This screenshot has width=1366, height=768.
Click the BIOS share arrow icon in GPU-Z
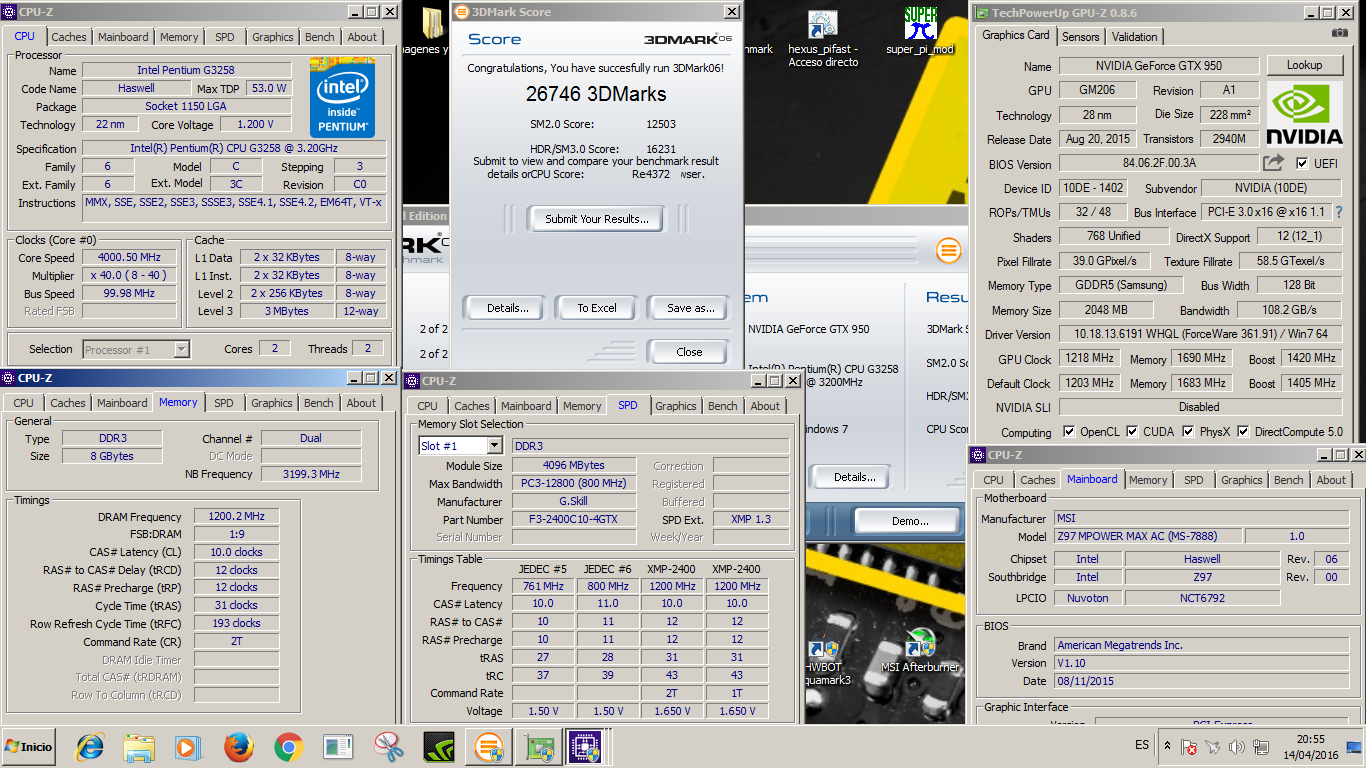(x=1273, y=163)
